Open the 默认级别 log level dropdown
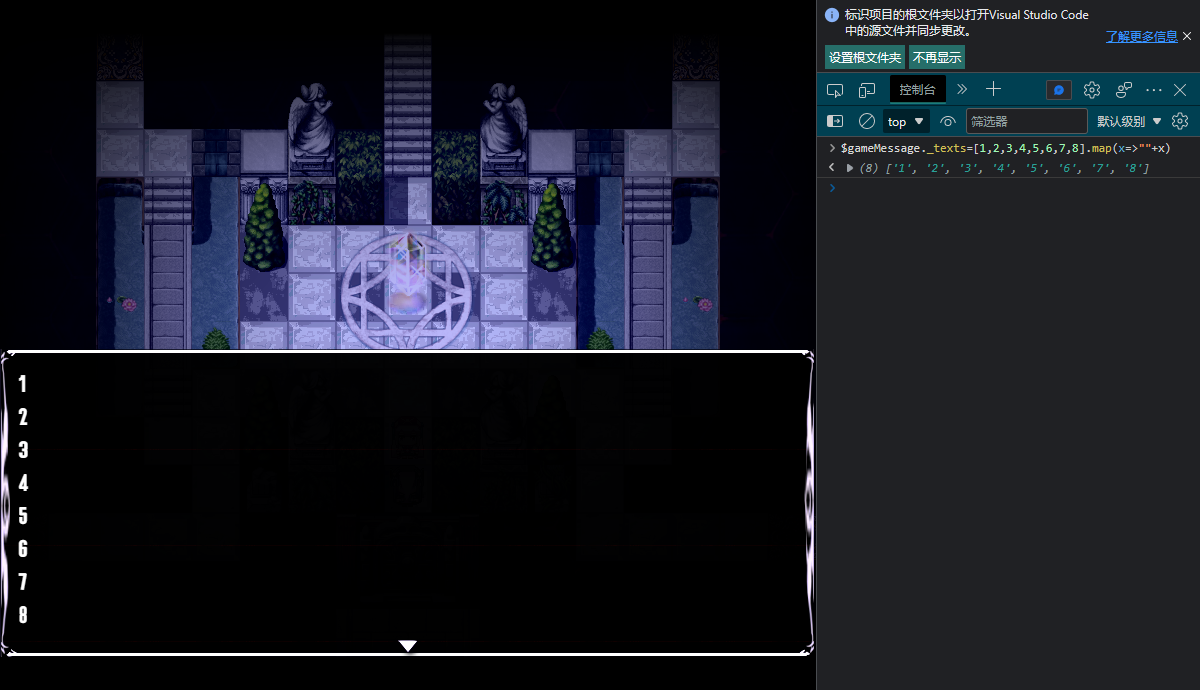This screenshot has height=690, width=1200. pyautogui.click(x=1130, y=121)
